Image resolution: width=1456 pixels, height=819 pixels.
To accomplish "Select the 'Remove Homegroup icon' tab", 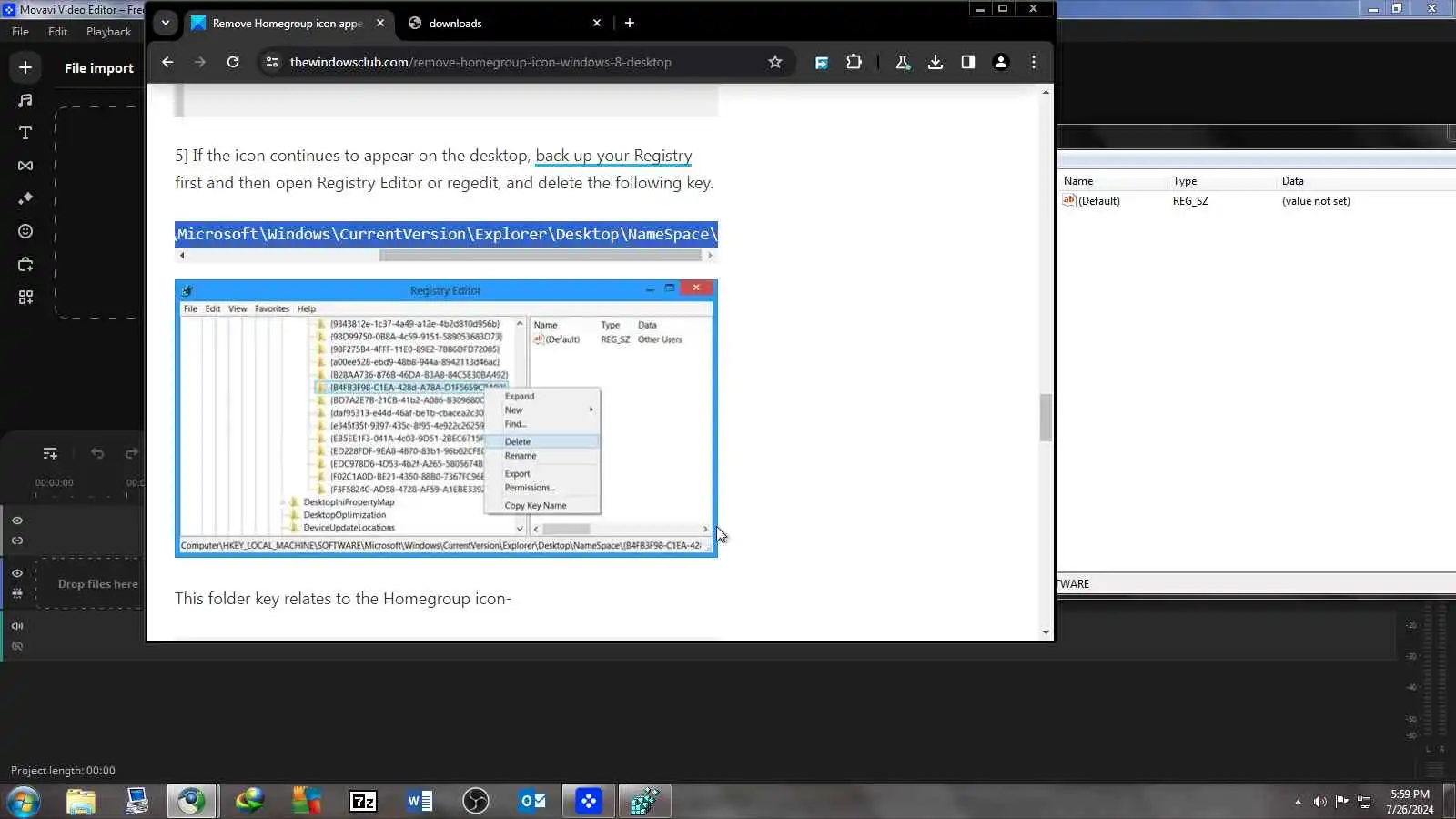I will pos(288,23).
